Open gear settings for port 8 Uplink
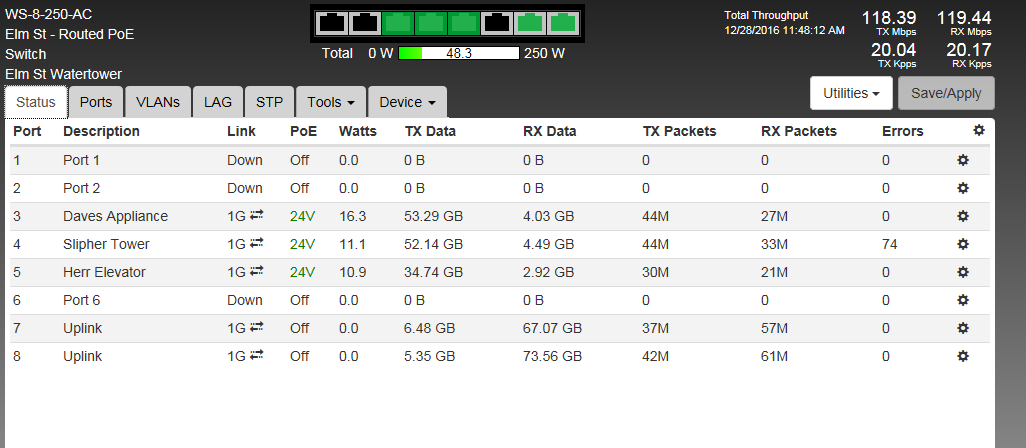 [963, 356]
